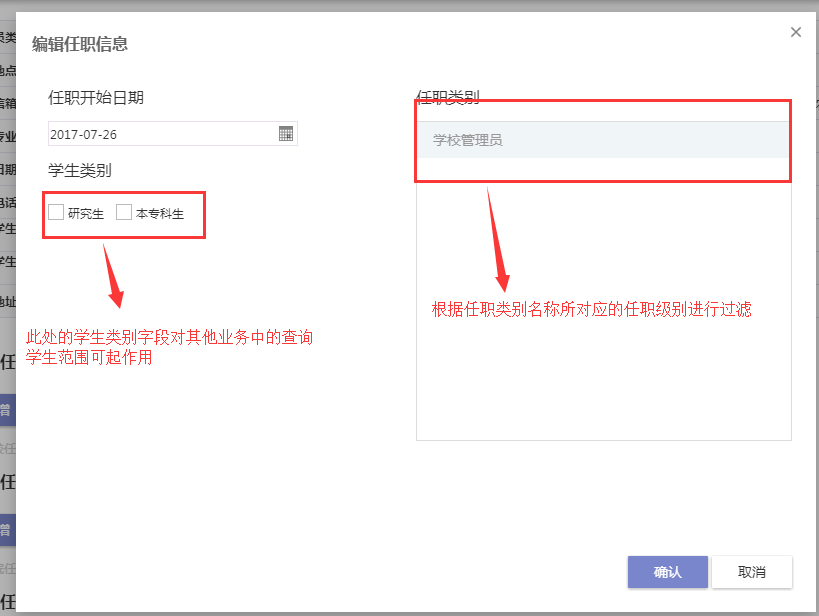The height and width of the screenshot is (616, 819).
Task: Close the 编辑任职信息 dialog with X
Action: [x=795, y=32]
